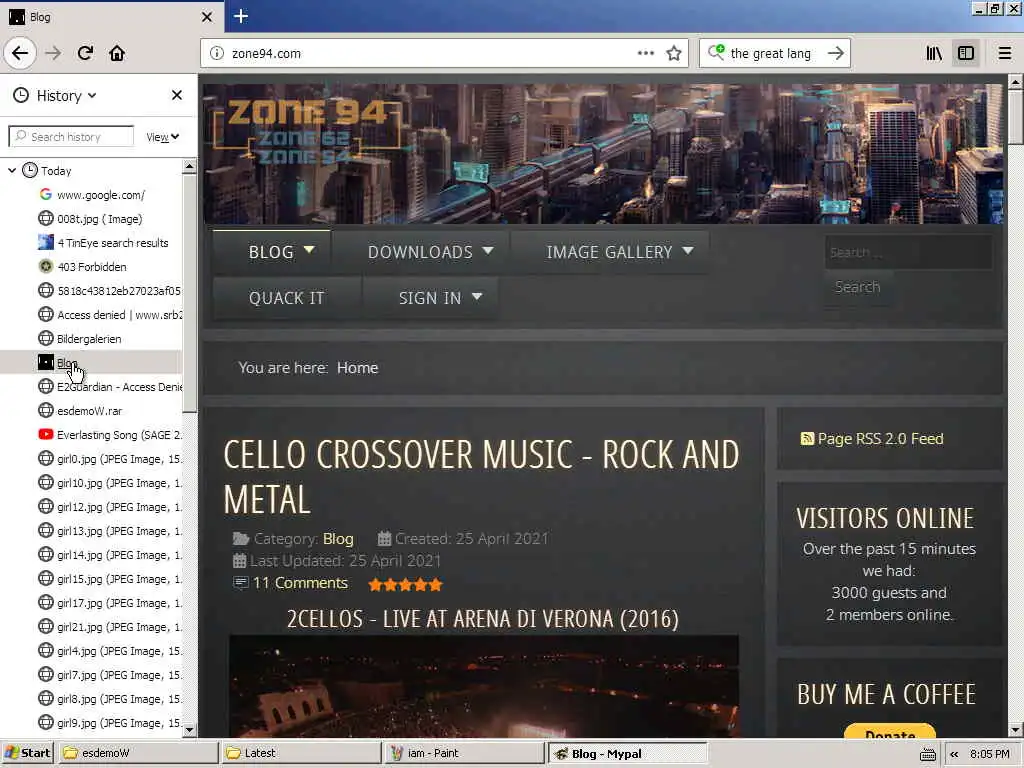This screenshot has width=1024, height=768.
Task: Expand the system tray arrows
Action: pos(954,754)
